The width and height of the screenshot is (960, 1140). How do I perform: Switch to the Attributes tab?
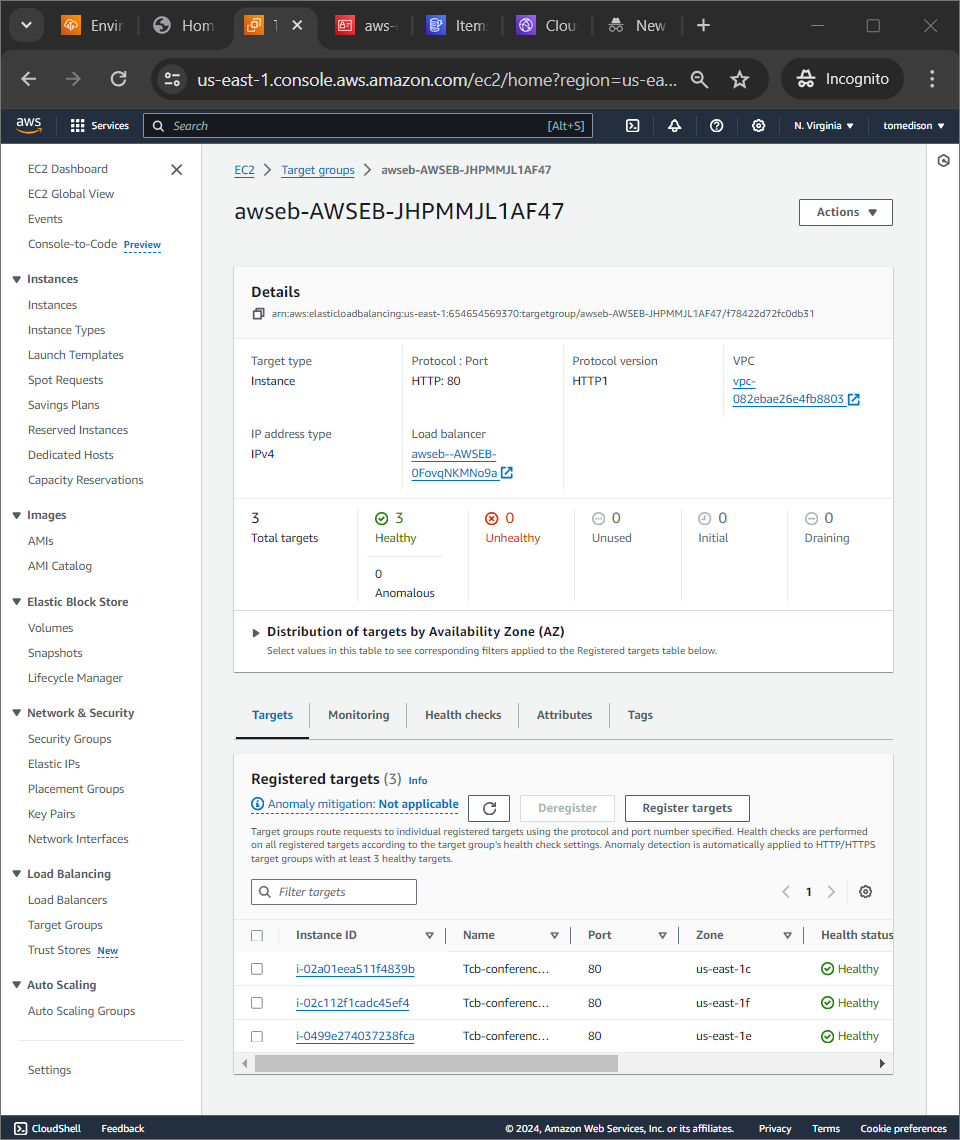564,715
